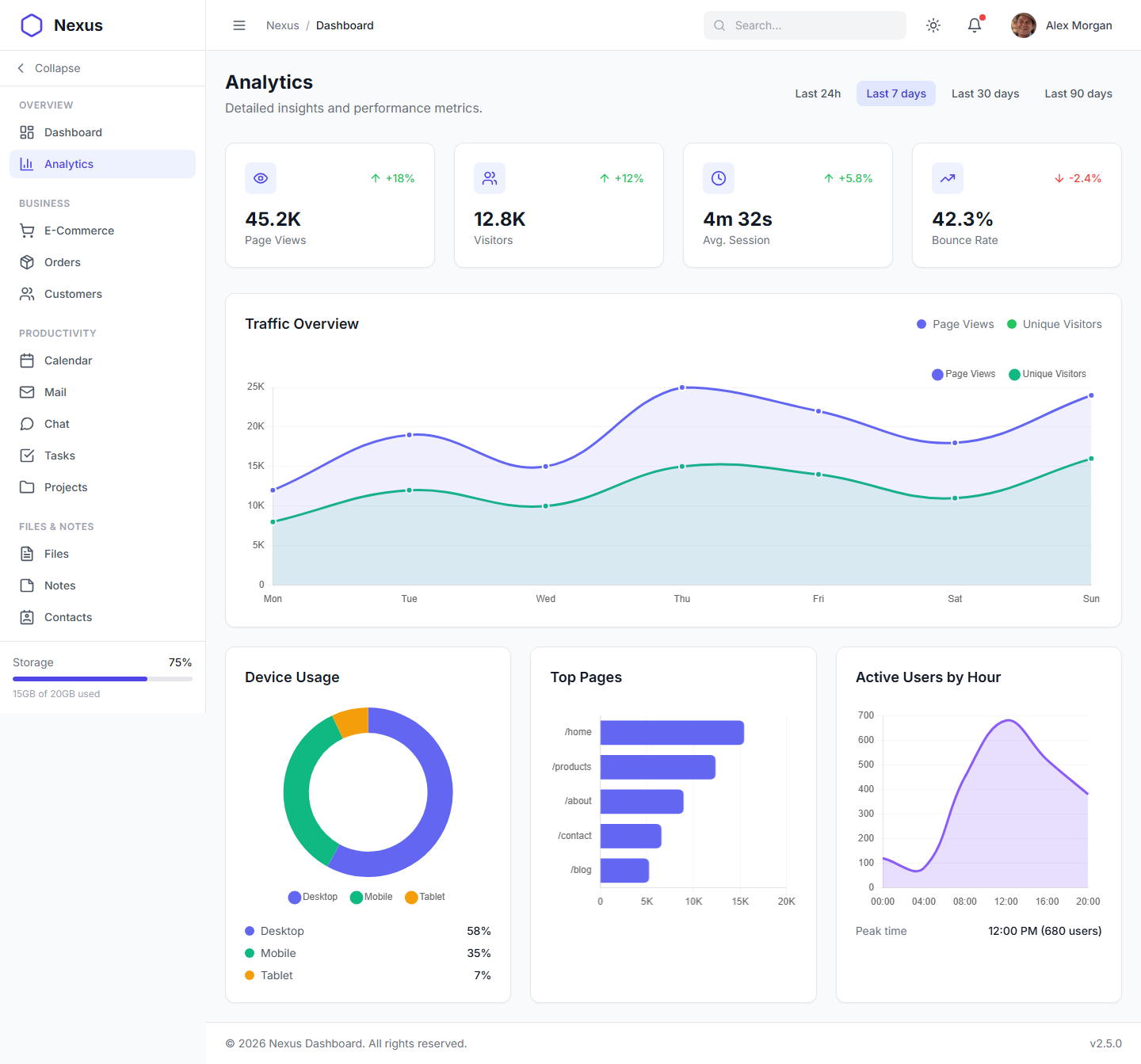Open the Mail sidebar item

[x=102, y=392]
